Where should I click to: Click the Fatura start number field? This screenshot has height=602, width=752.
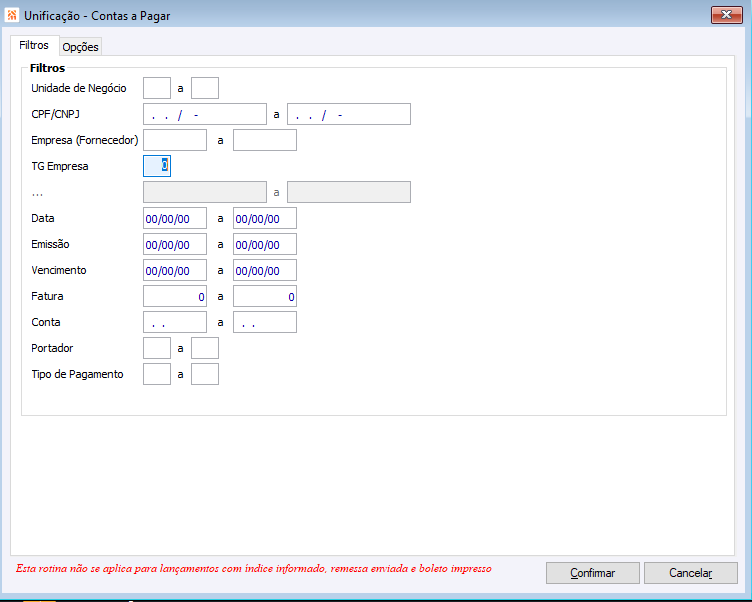pyautogui.click(x=175, y=296)
